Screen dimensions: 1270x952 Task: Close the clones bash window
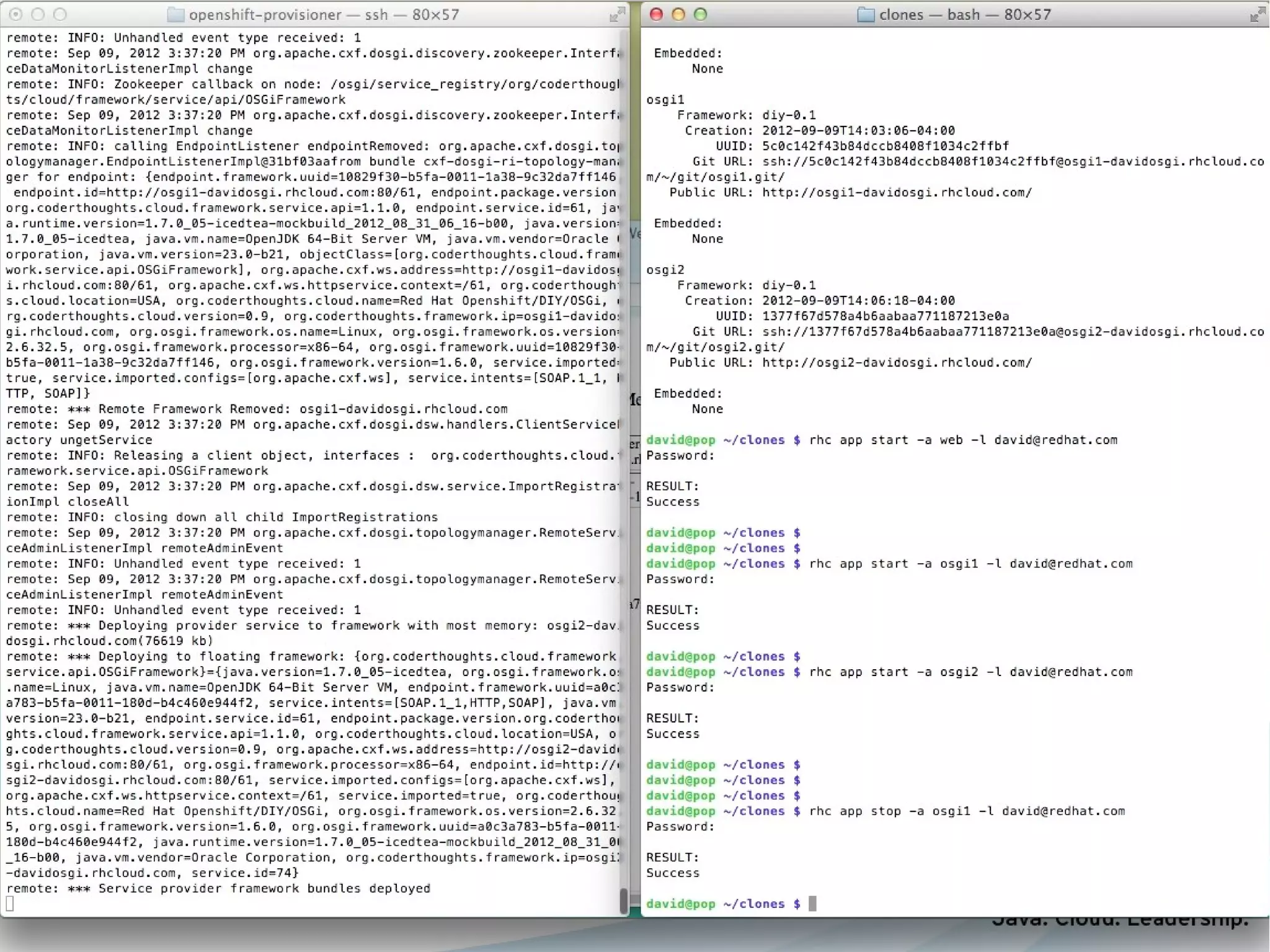point(656,14)
